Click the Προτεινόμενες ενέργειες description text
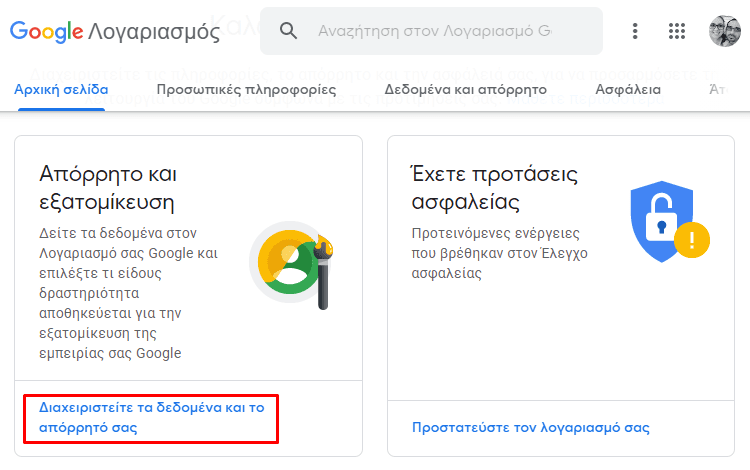 point(499,253)
